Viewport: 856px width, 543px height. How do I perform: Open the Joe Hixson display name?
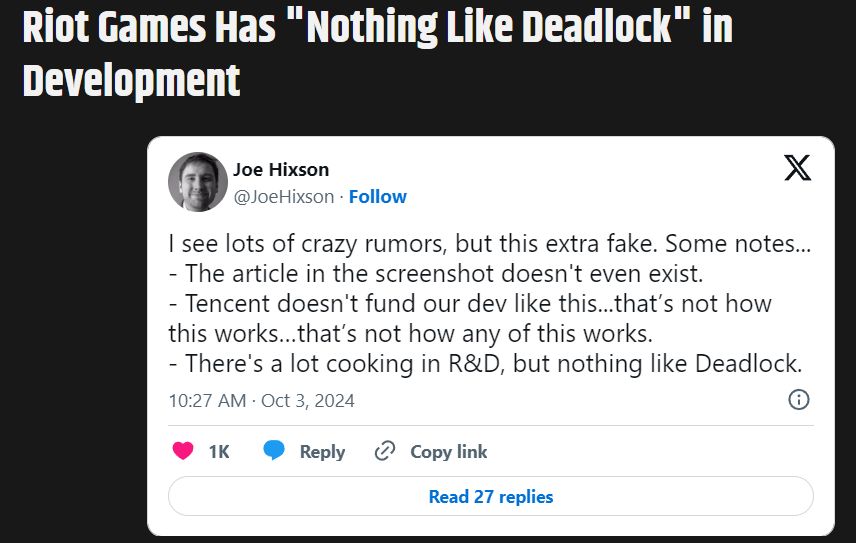point(281,169)
